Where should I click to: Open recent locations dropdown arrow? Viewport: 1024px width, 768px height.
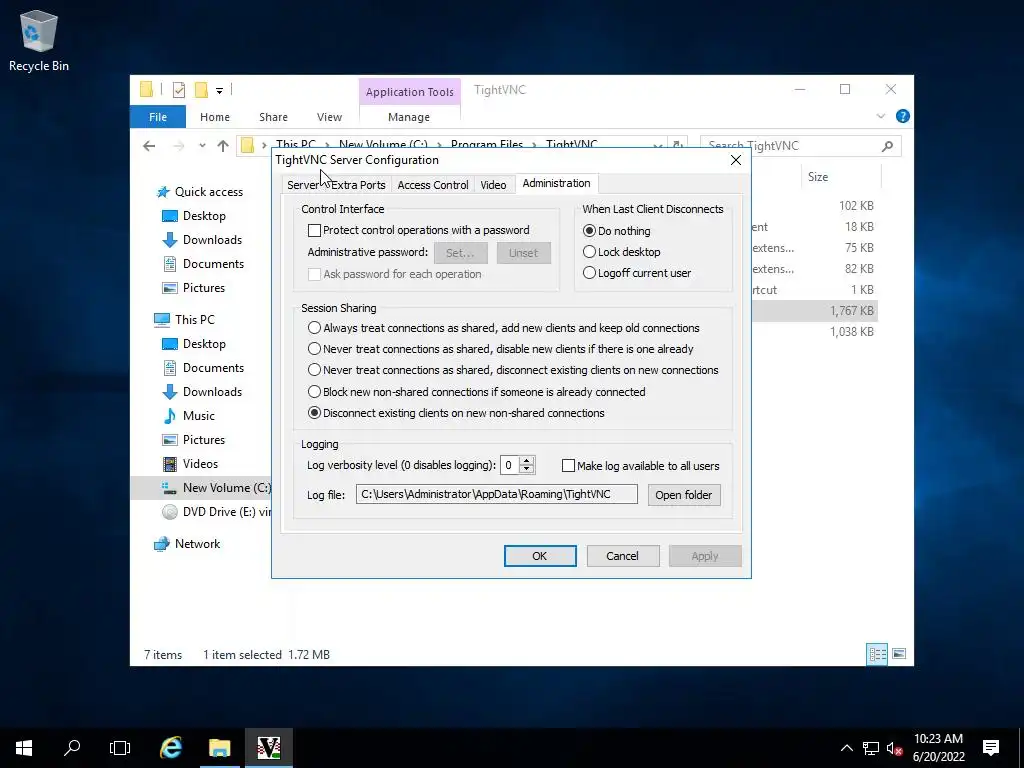202,146
